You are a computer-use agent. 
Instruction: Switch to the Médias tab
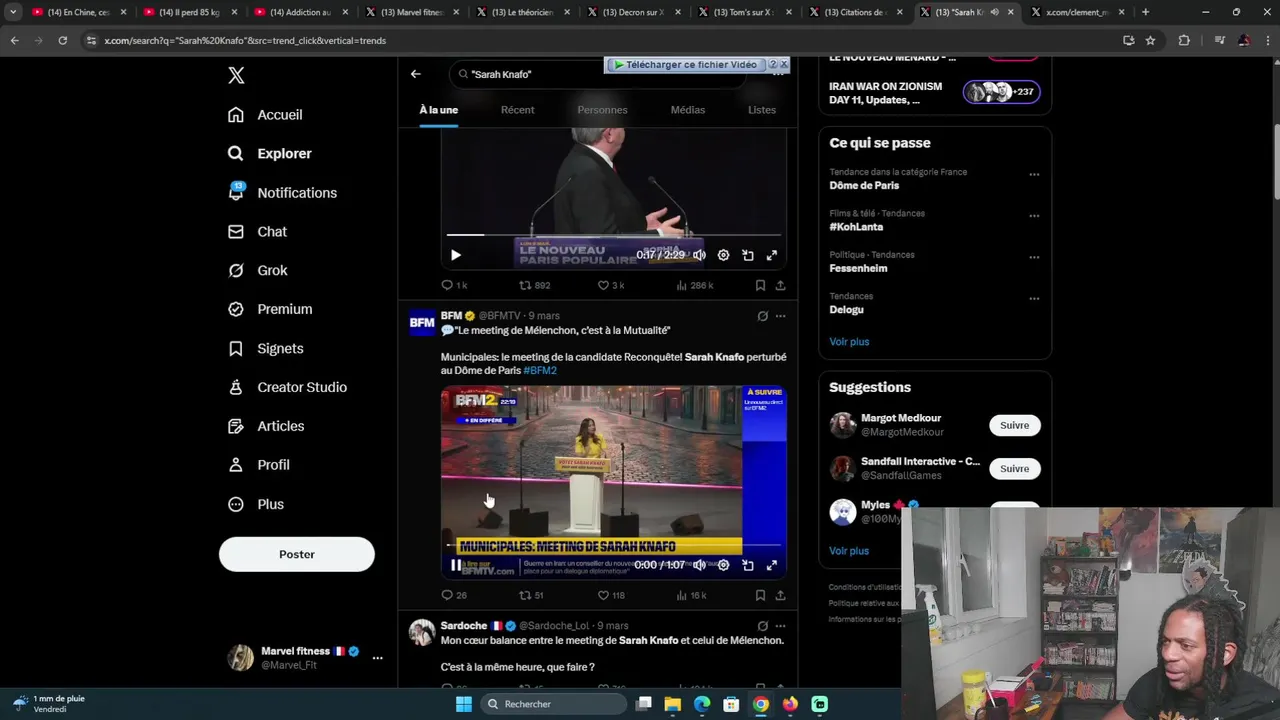click(688, 110)
